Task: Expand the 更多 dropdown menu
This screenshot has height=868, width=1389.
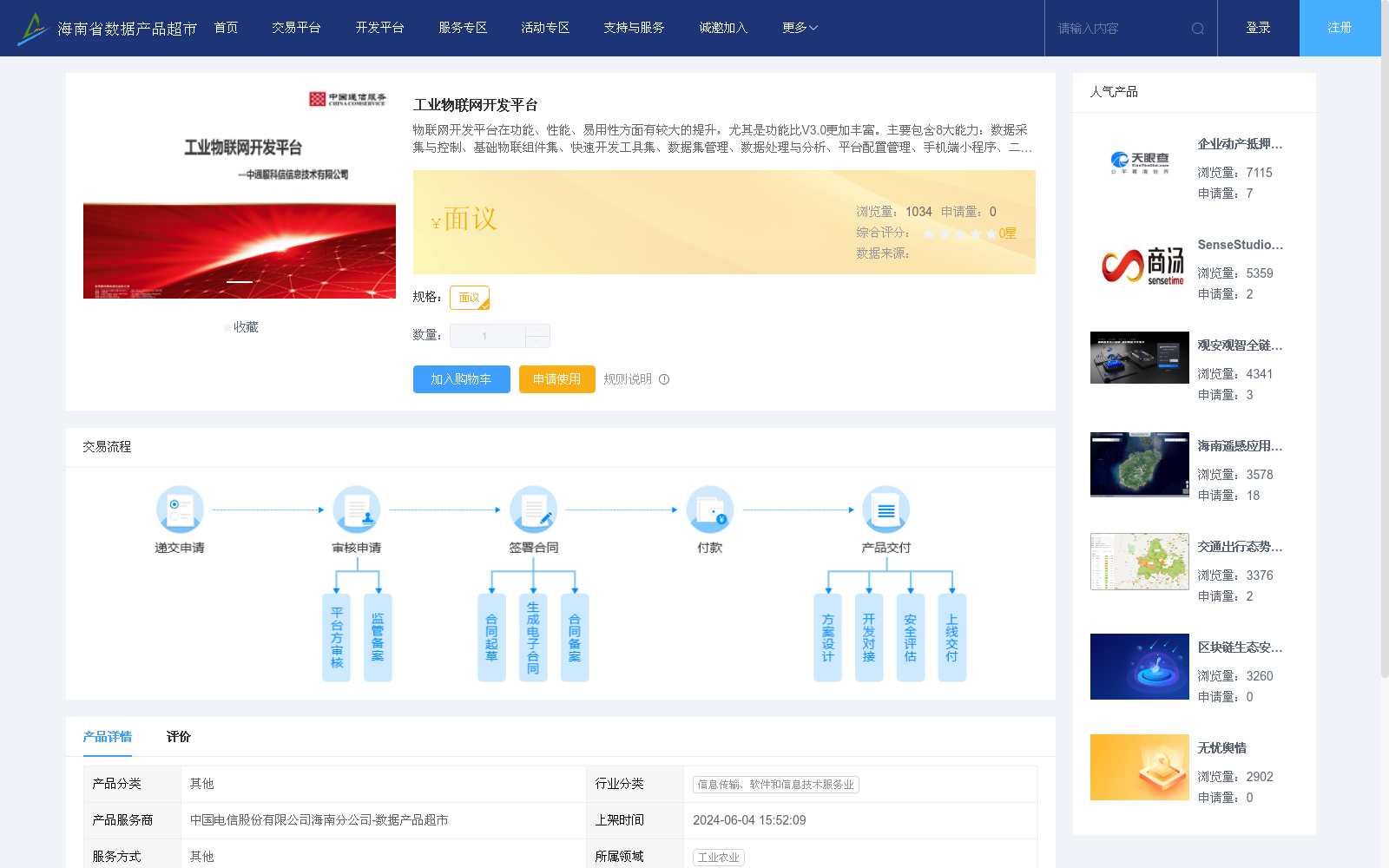Action: tap(800, 28)
